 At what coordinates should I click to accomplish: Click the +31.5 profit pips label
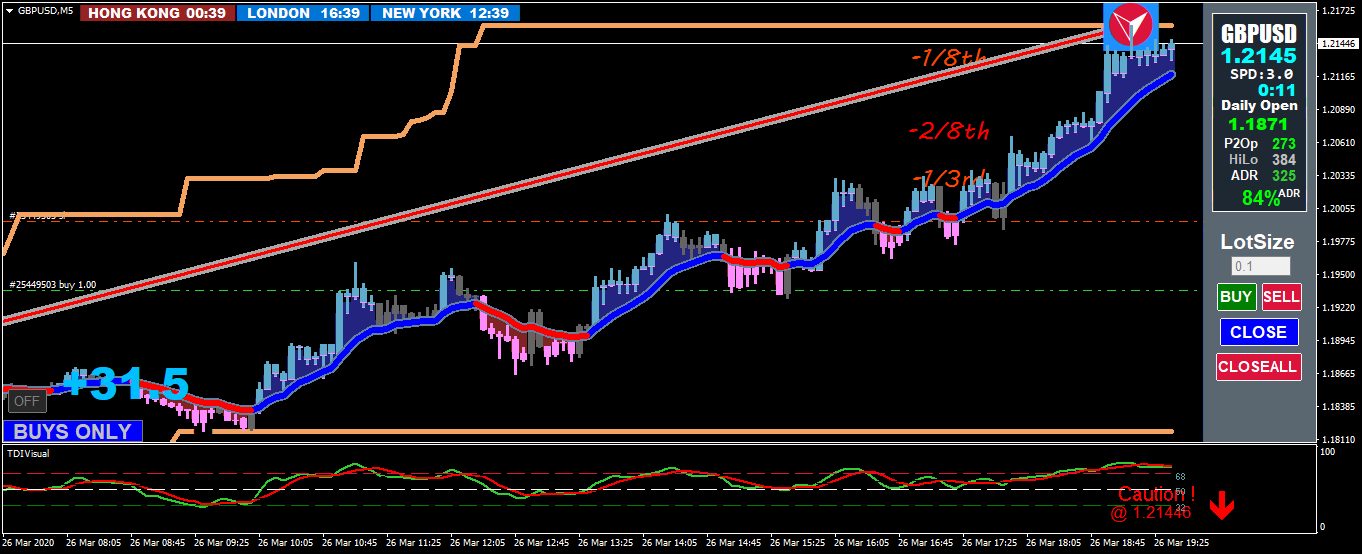(126, 384)
